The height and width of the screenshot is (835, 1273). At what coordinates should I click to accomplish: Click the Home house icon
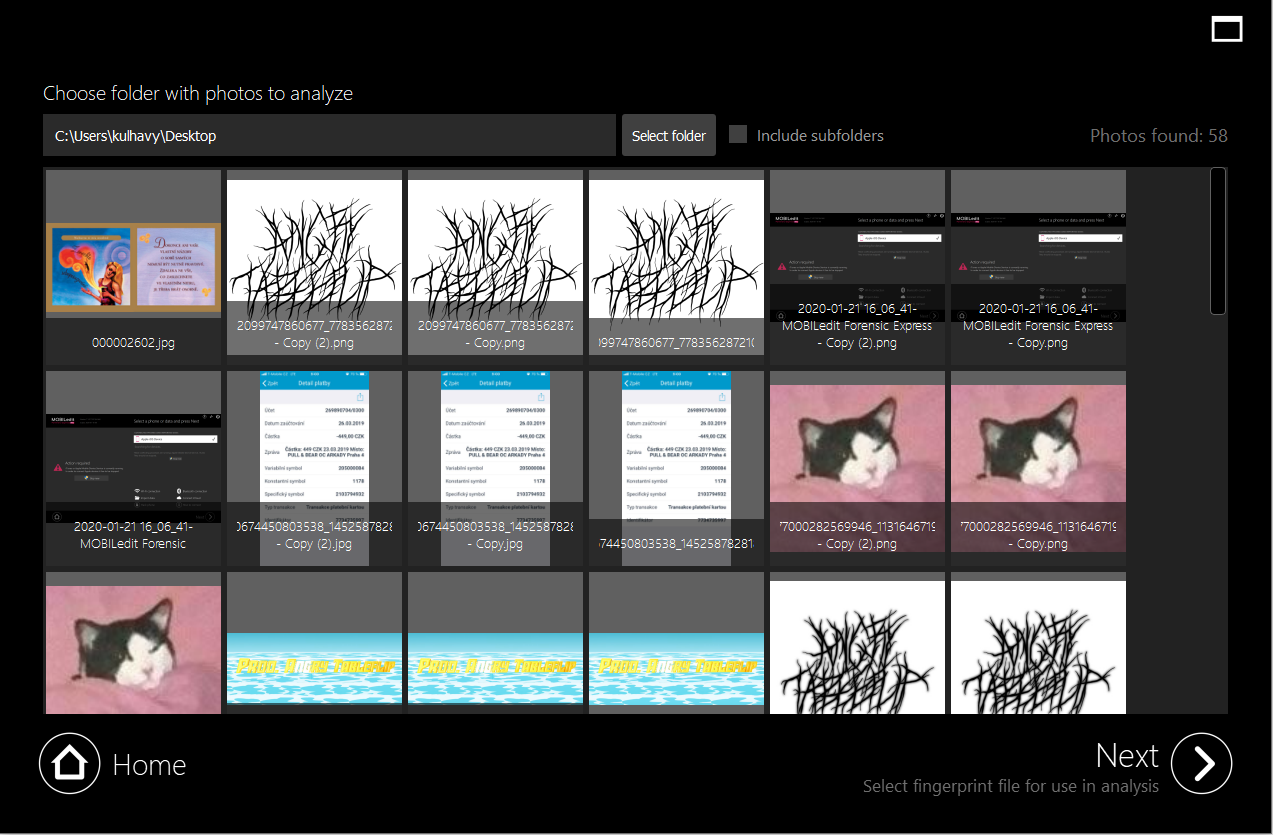(x=69, y=765)
